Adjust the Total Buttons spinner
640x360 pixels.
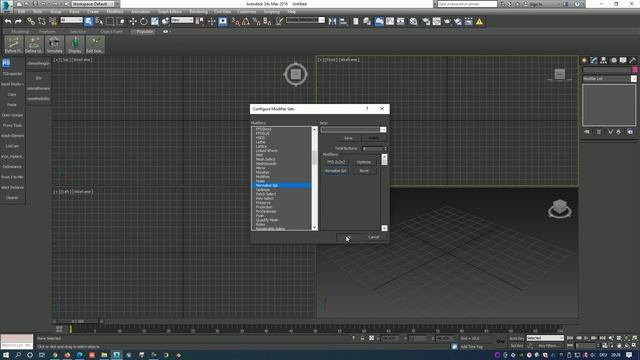(x=385, y=149)
